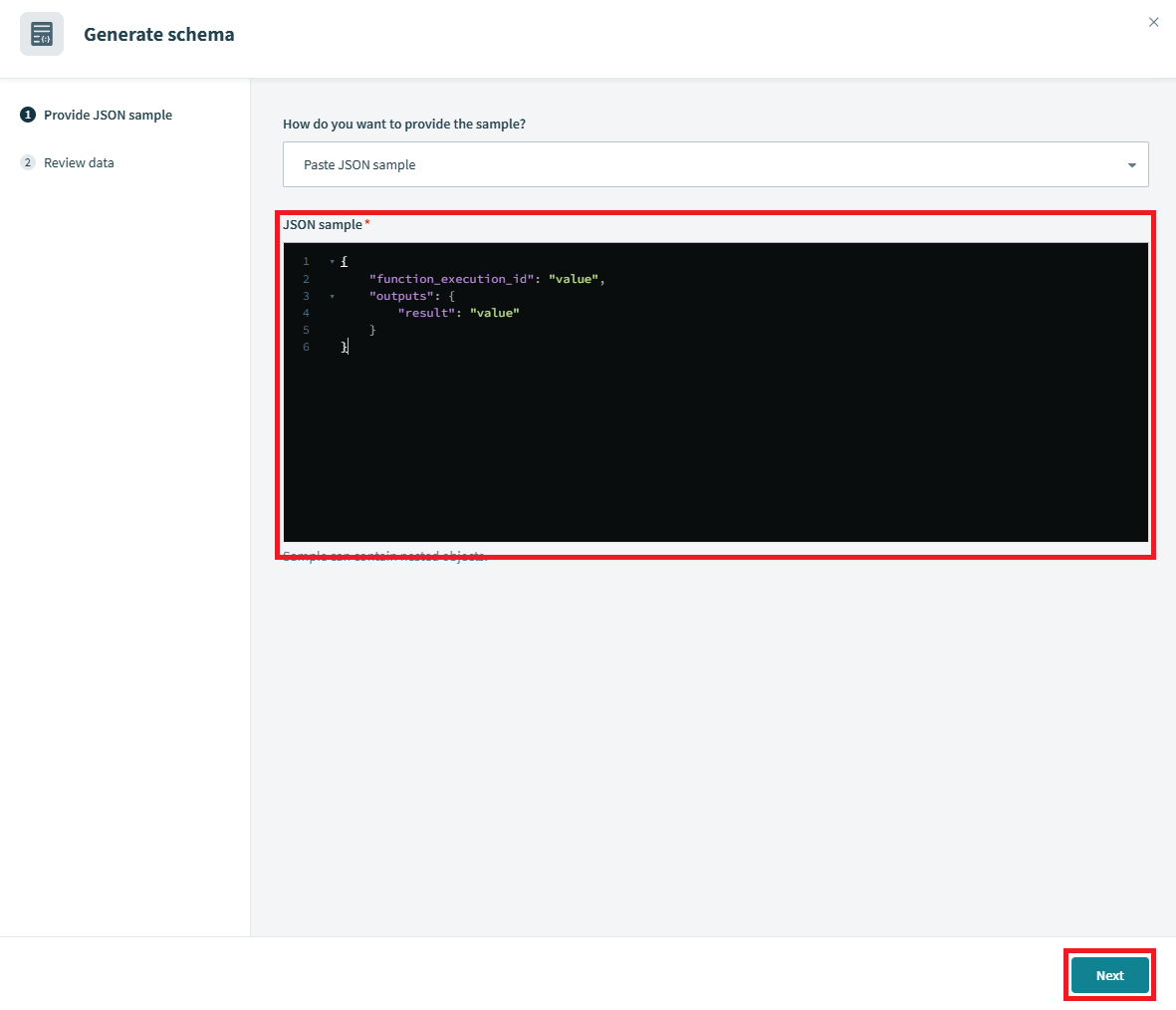1176x1010 pixels.
Task: Click the "result" key on line 4
Action: 426,313
